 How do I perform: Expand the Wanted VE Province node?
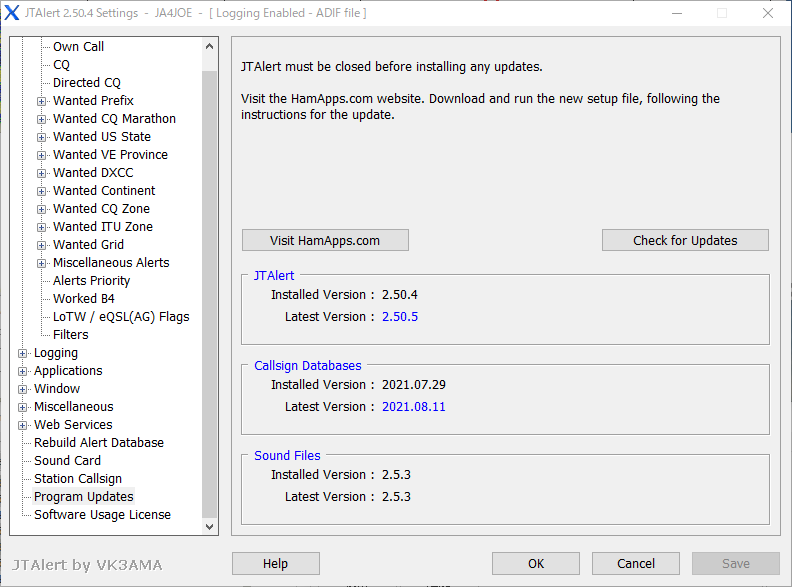pyautogui.click(x=42, y=155)
